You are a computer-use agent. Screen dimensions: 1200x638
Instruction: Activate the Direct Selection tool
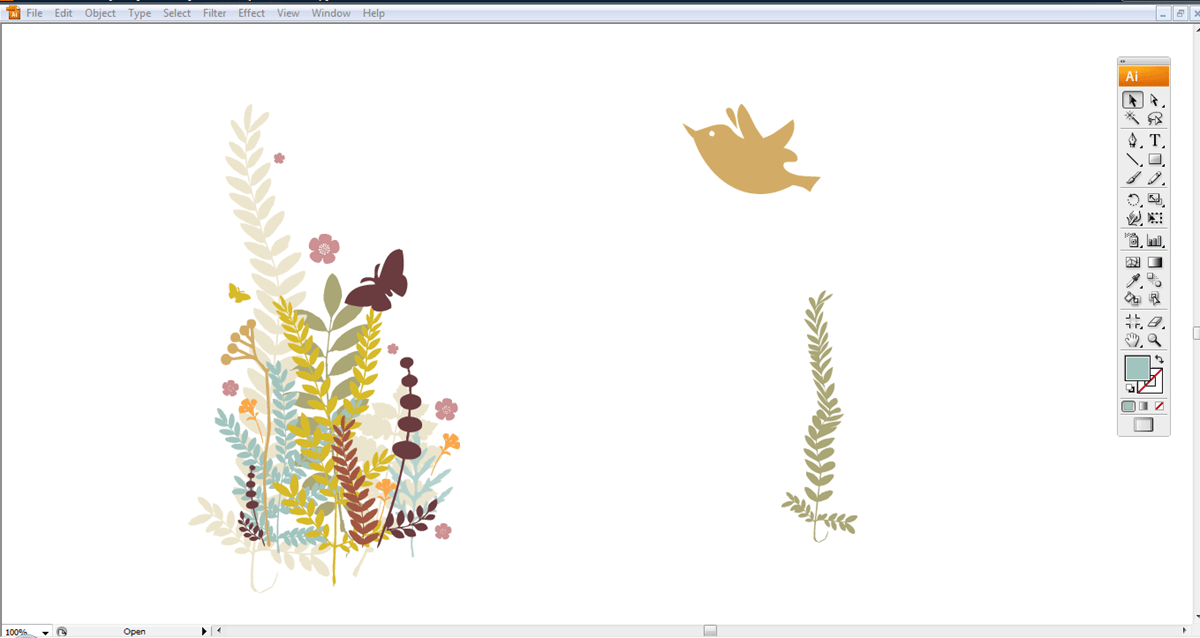1155,100
